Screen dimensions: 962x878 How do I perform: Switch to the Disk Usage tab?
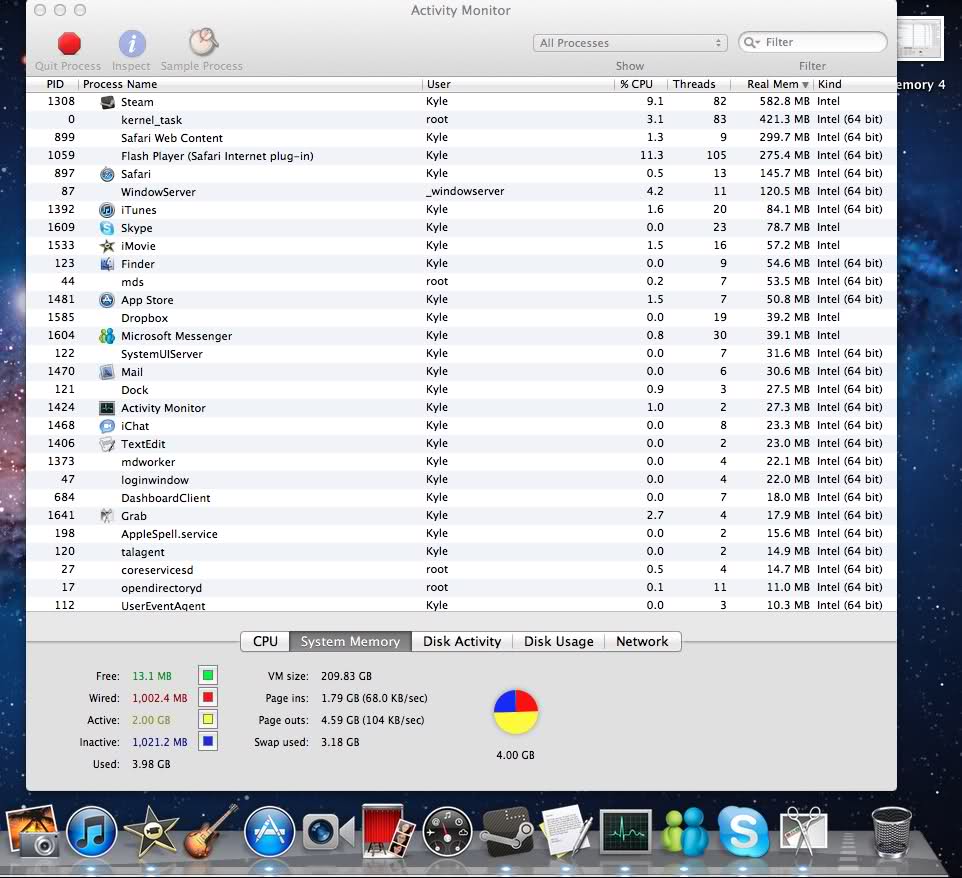tap(559, 641)
